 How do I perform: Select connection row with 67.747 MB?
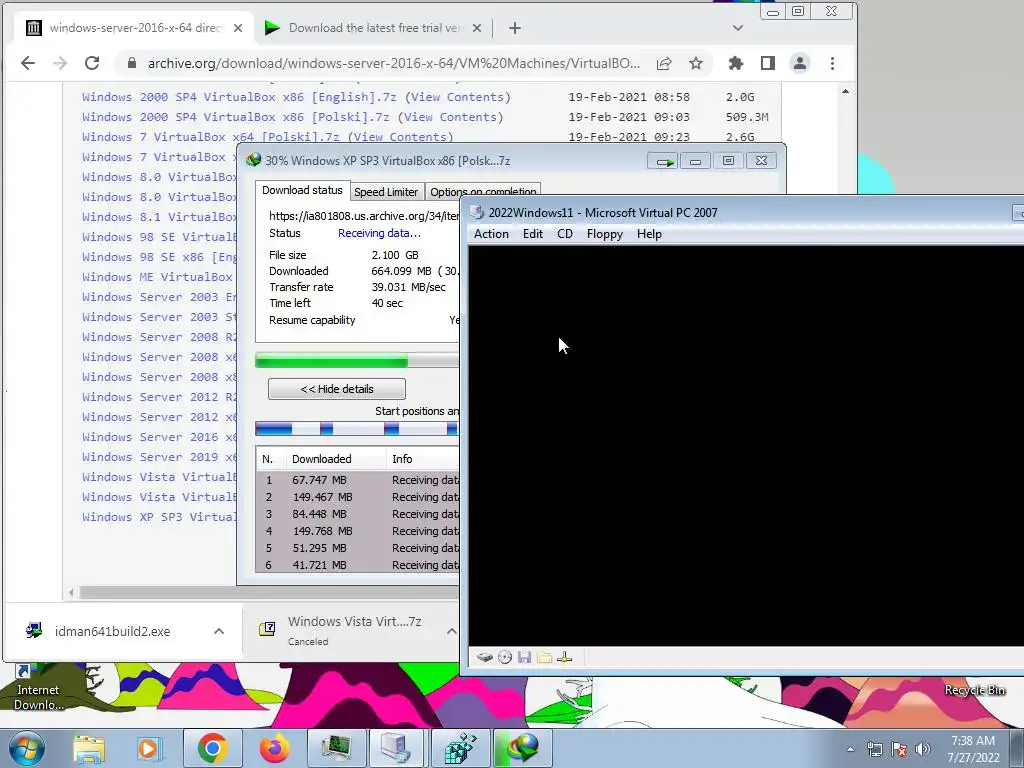click(358, 480)
